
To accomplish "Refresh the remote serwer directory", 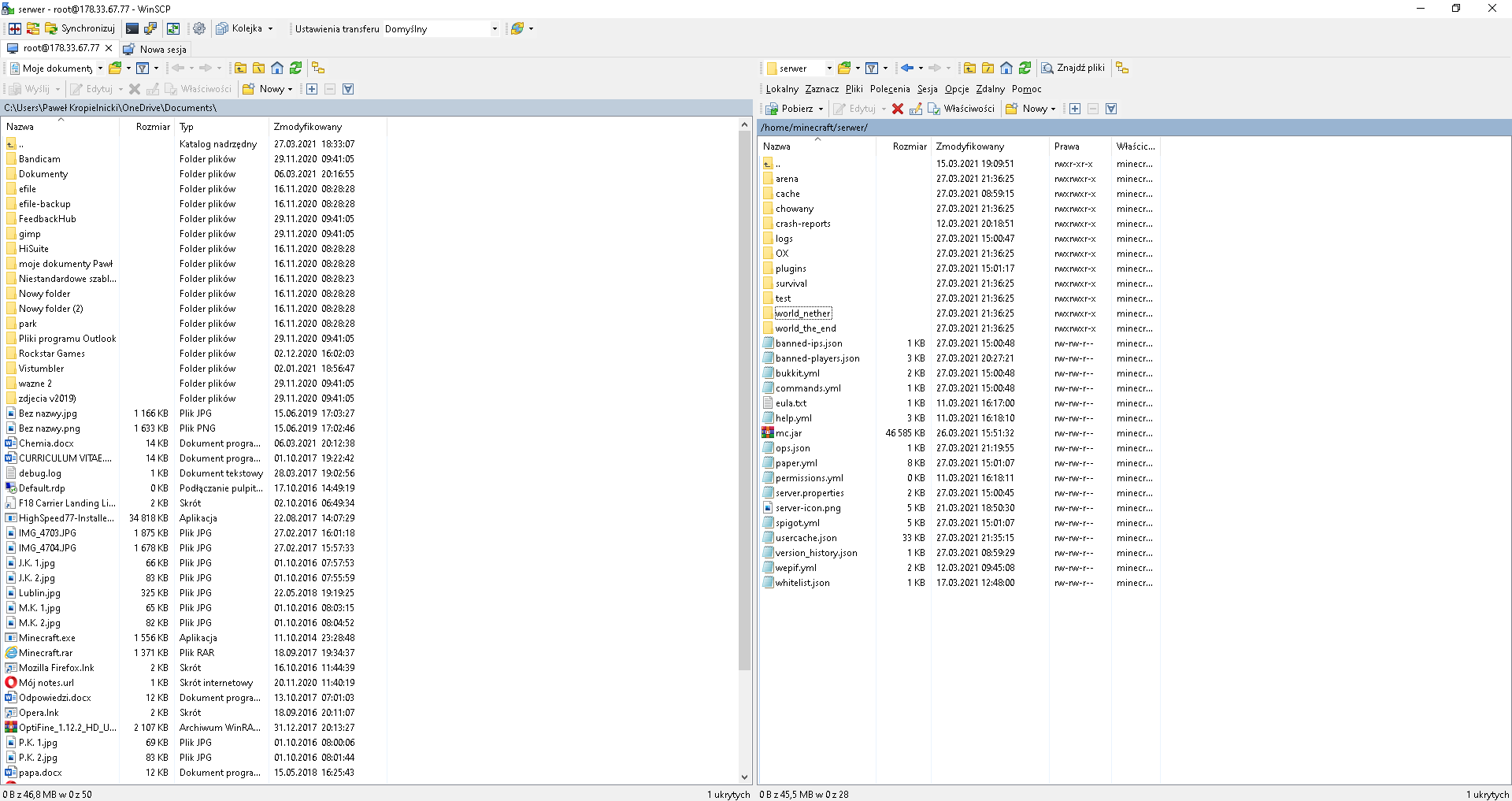I will point(1025,69).
